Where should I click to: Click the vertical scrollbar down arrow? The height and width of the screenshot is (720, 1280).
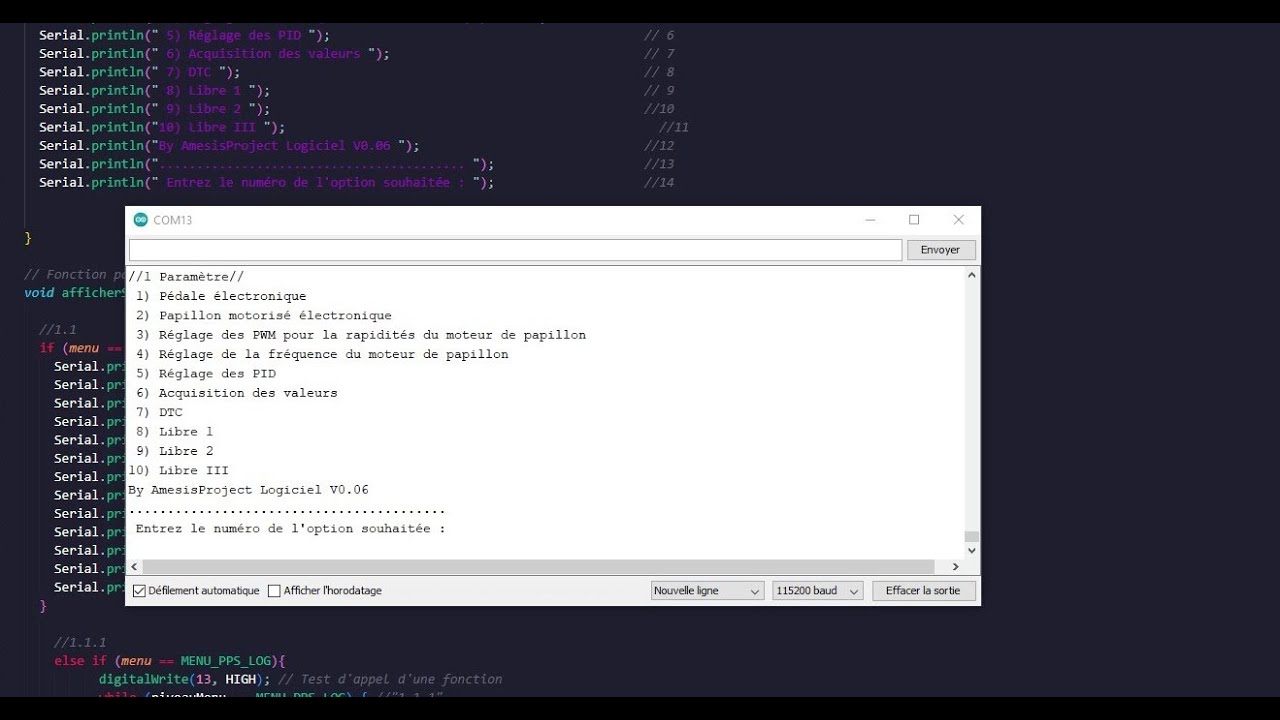[971, 550]
